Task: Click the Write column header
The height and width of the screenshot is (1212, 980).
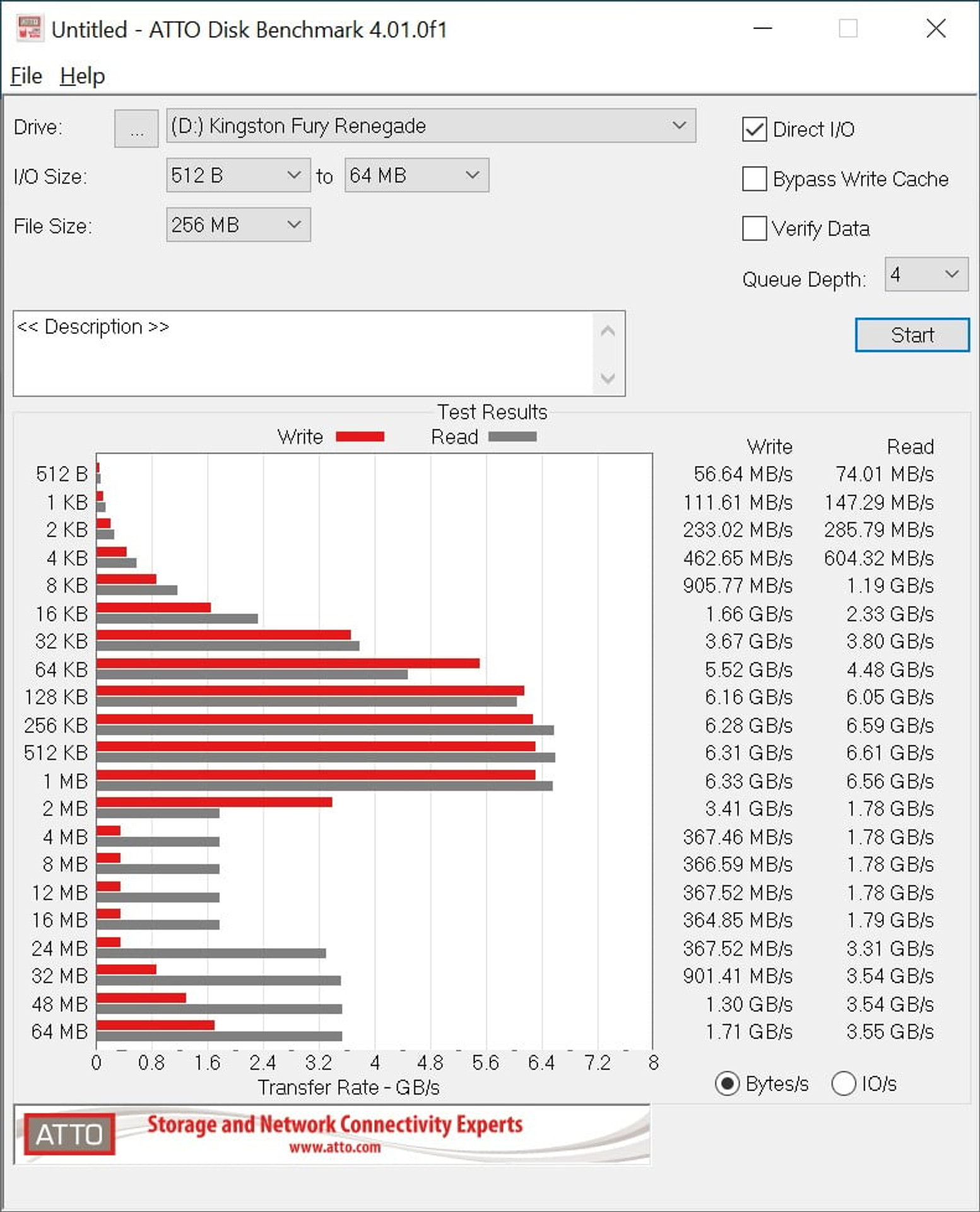Action: click(x=769, y=447)
